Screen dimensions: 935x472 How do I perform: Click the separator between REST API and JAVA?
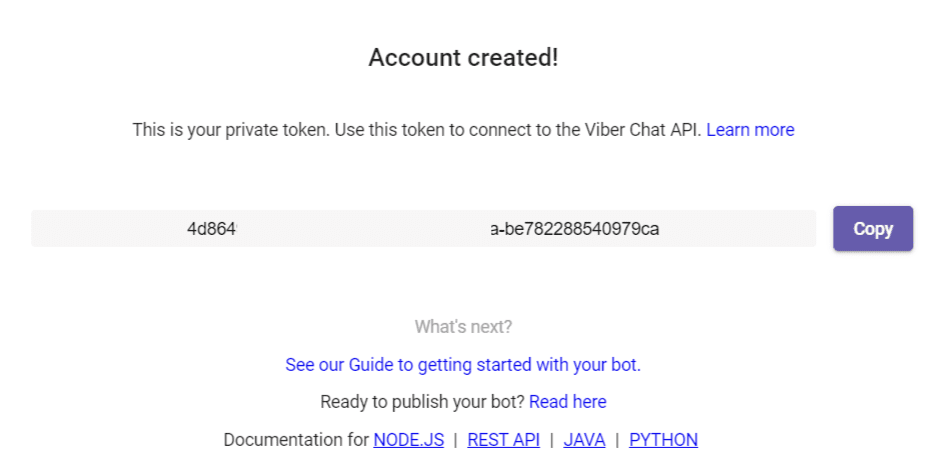click(551, 440)
